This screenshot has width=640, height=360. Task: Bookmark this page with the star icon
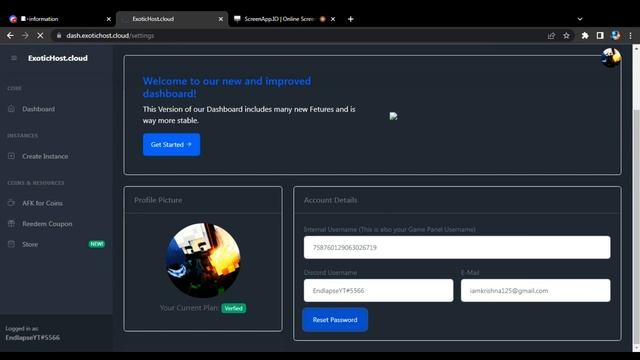(x=566, y=36)
